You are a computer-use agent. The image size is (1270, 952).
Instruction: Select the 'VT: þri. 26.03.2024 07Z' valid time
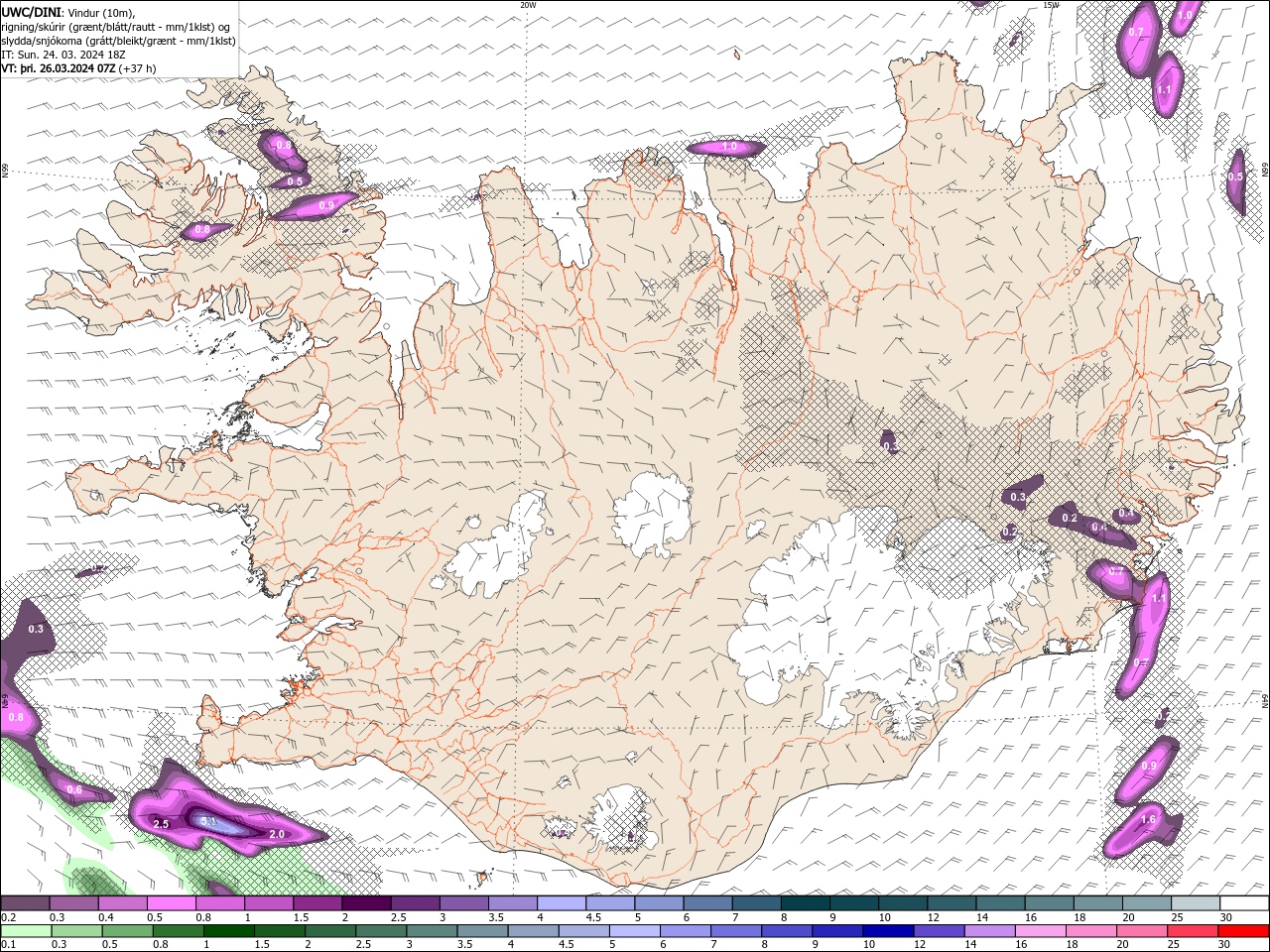tap(59, 68)
